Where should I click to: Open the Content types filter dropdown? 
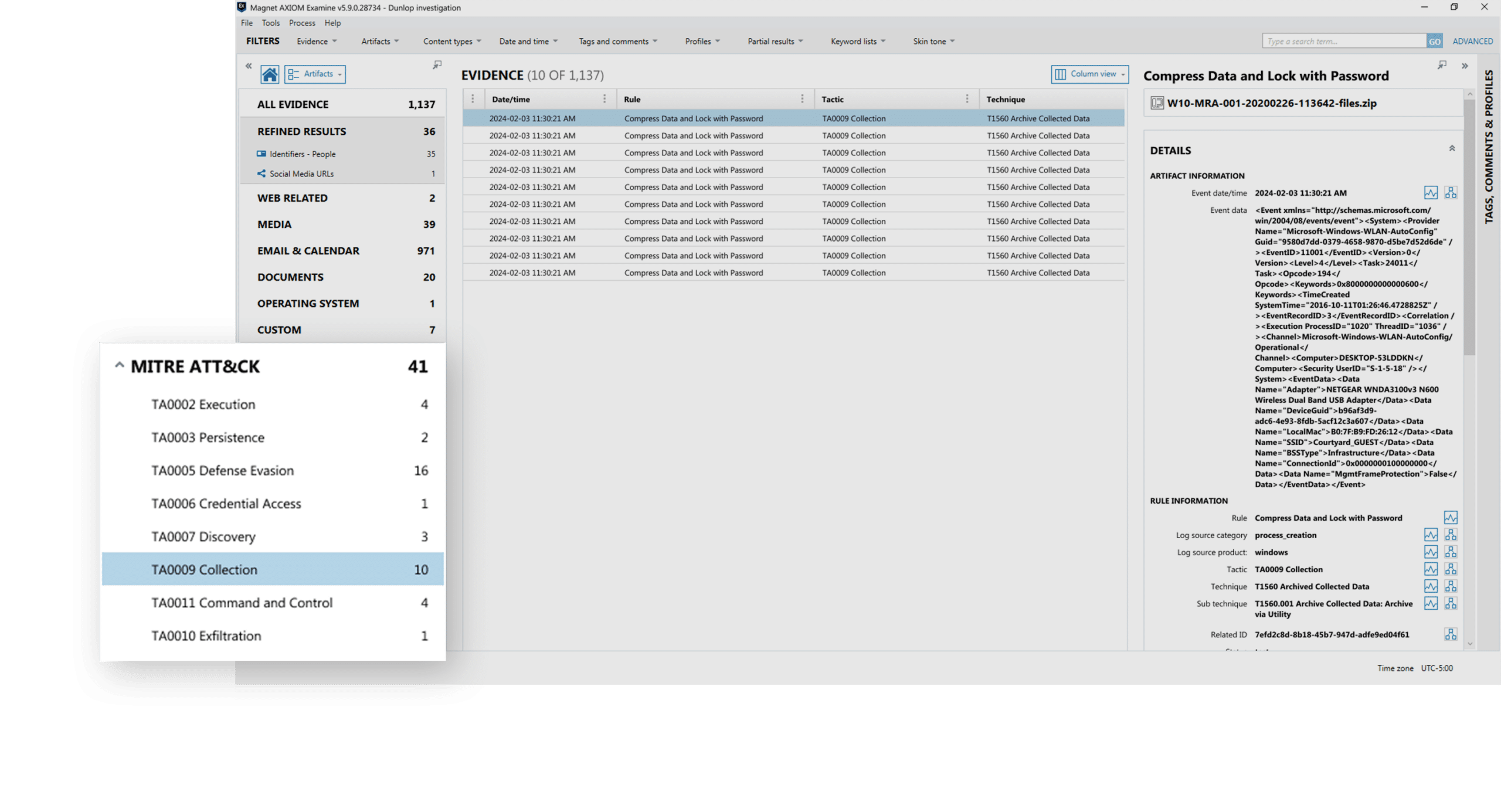(x=452, y=41)
